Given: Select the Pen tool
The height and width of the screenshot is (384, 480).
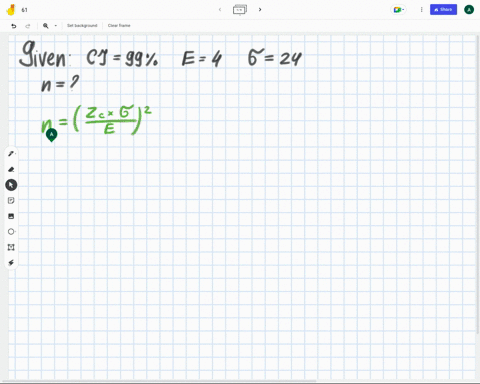Looking at the screenshot, I should click(11, 154).
